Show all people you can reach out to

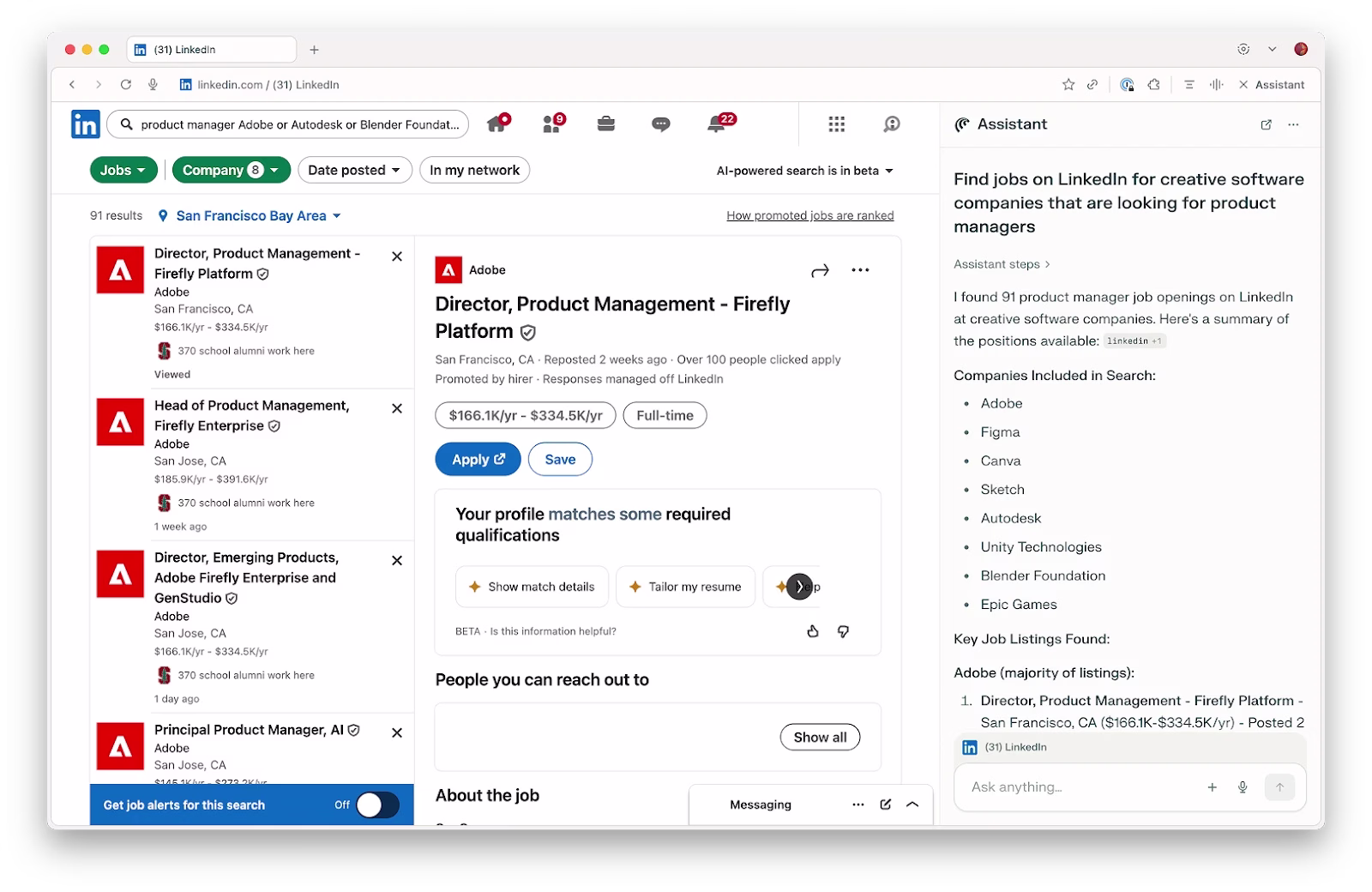[x=820, y=737]
